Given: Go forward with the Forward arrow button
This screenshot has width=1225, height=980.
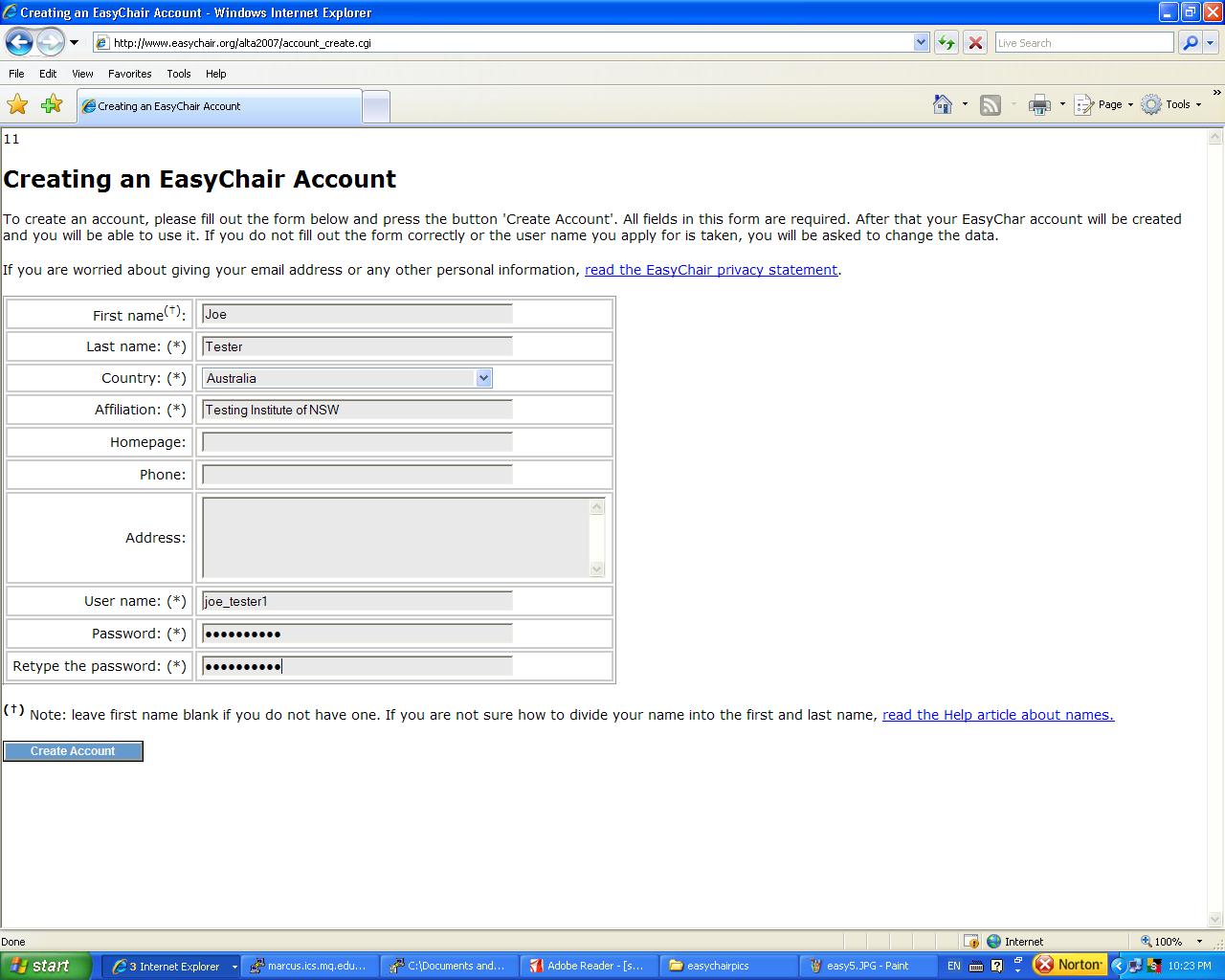Looking at the screenshot, I should tap(50, 42).
